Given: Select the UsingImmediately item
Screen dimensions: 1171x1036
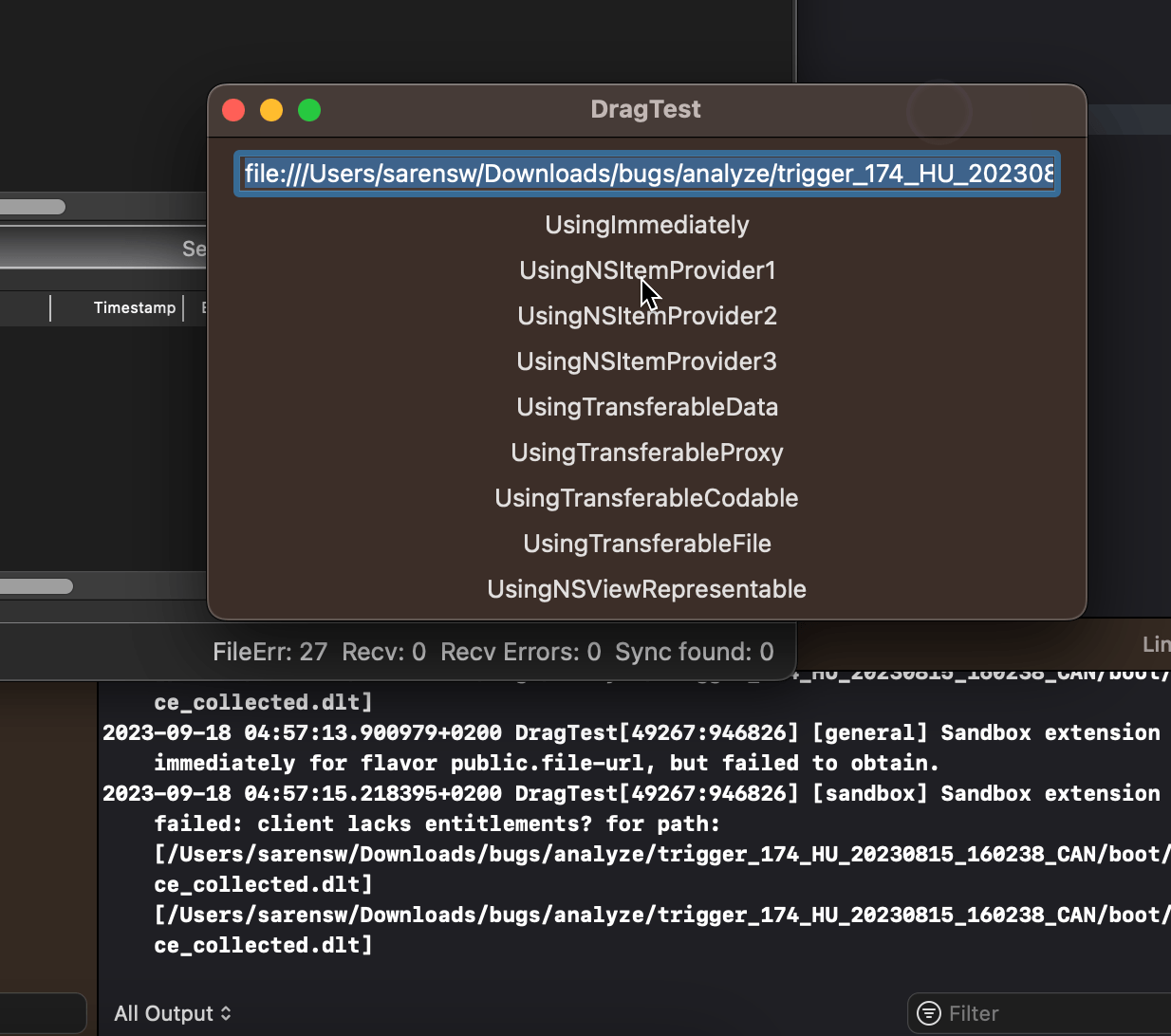Looking at the screenshot, I should pyautogui.click(x=646, y=225).
